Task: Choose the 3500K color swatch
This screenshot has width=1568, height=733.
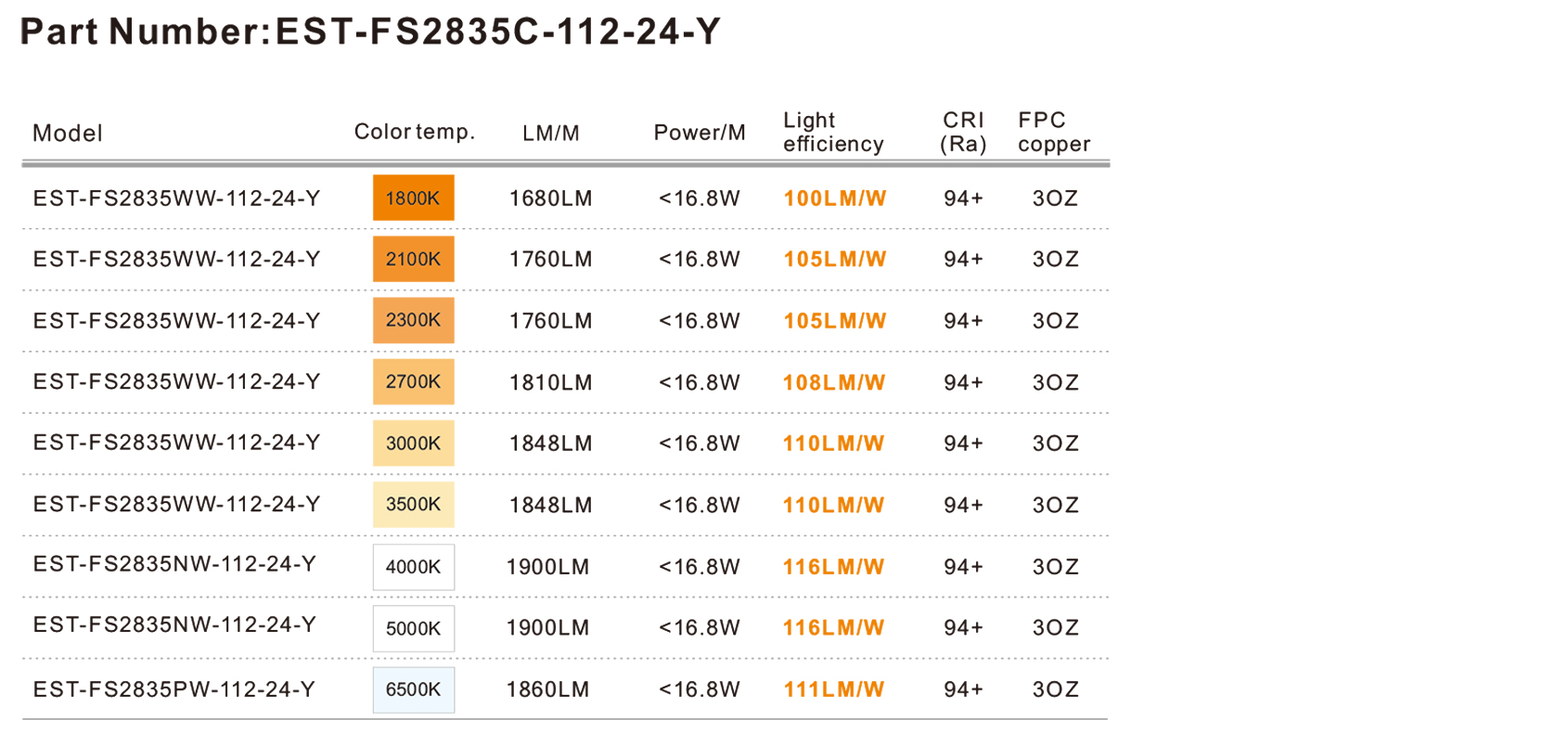Action: (x=413, y=505)
